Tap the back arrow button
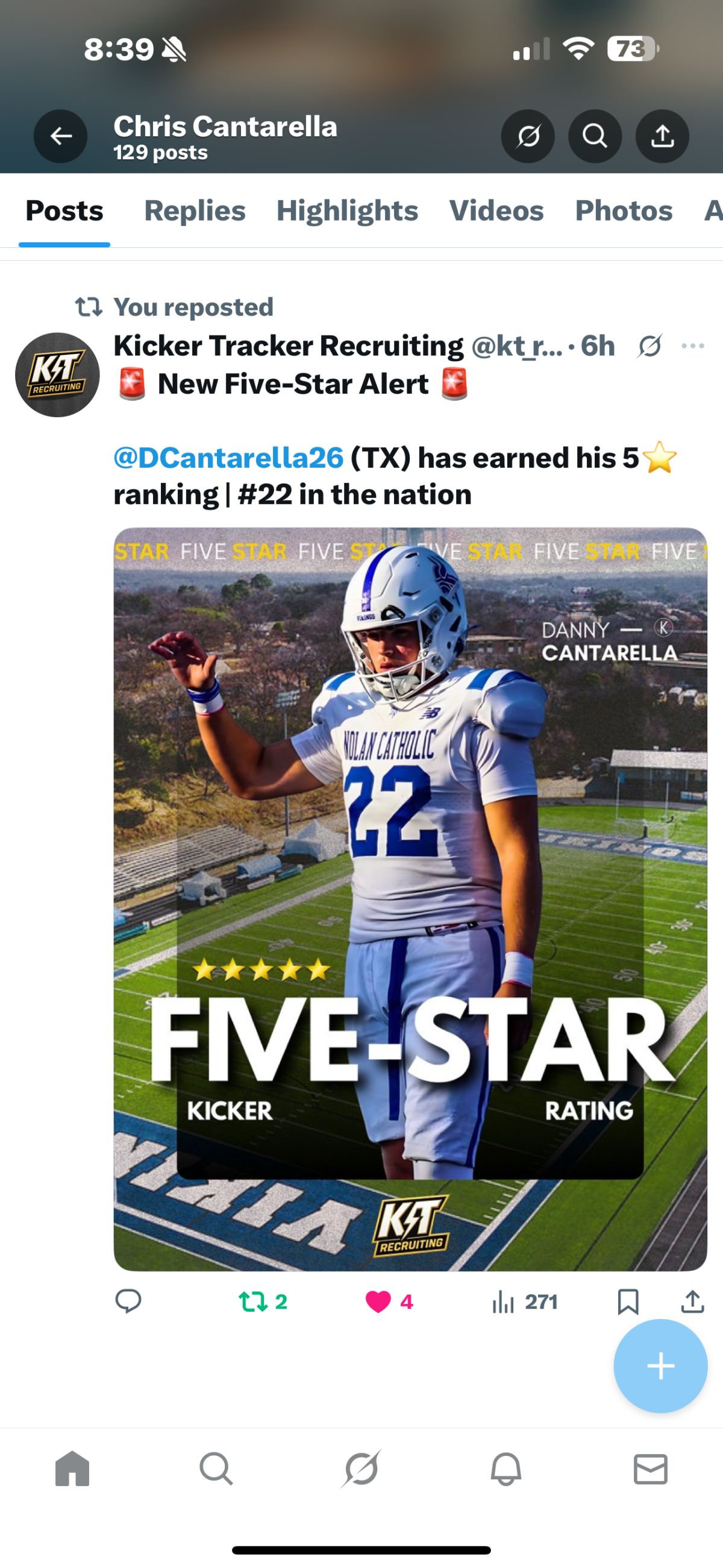723x1568 pixels. click(60, 136)
